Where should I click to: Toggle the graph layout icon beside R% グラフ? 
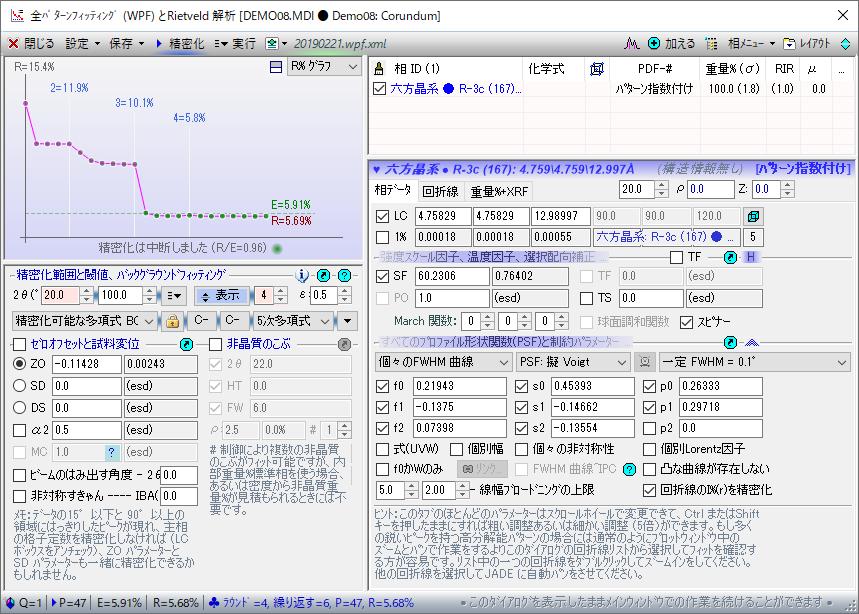[276, 67]
